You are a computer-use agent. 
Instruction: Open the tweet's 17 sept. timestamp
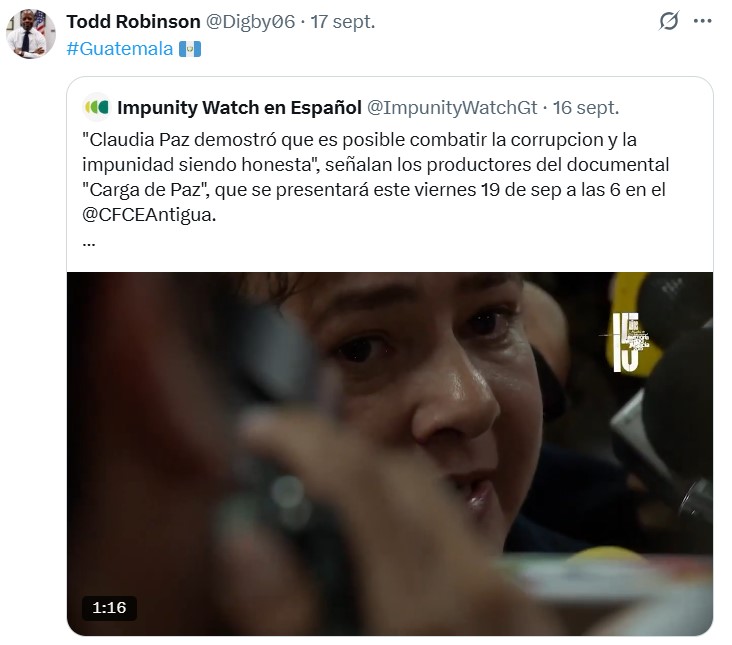pos(343,21)
